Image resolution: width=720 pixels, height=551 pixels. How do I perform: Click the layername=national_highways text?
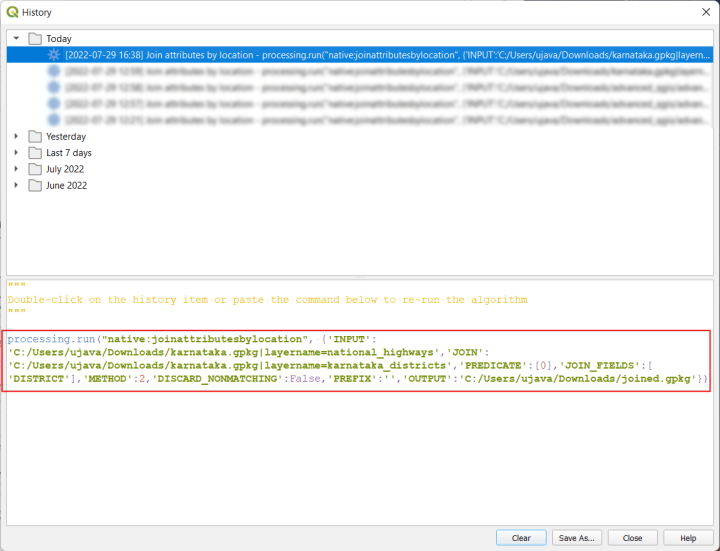tap(349, 352)
